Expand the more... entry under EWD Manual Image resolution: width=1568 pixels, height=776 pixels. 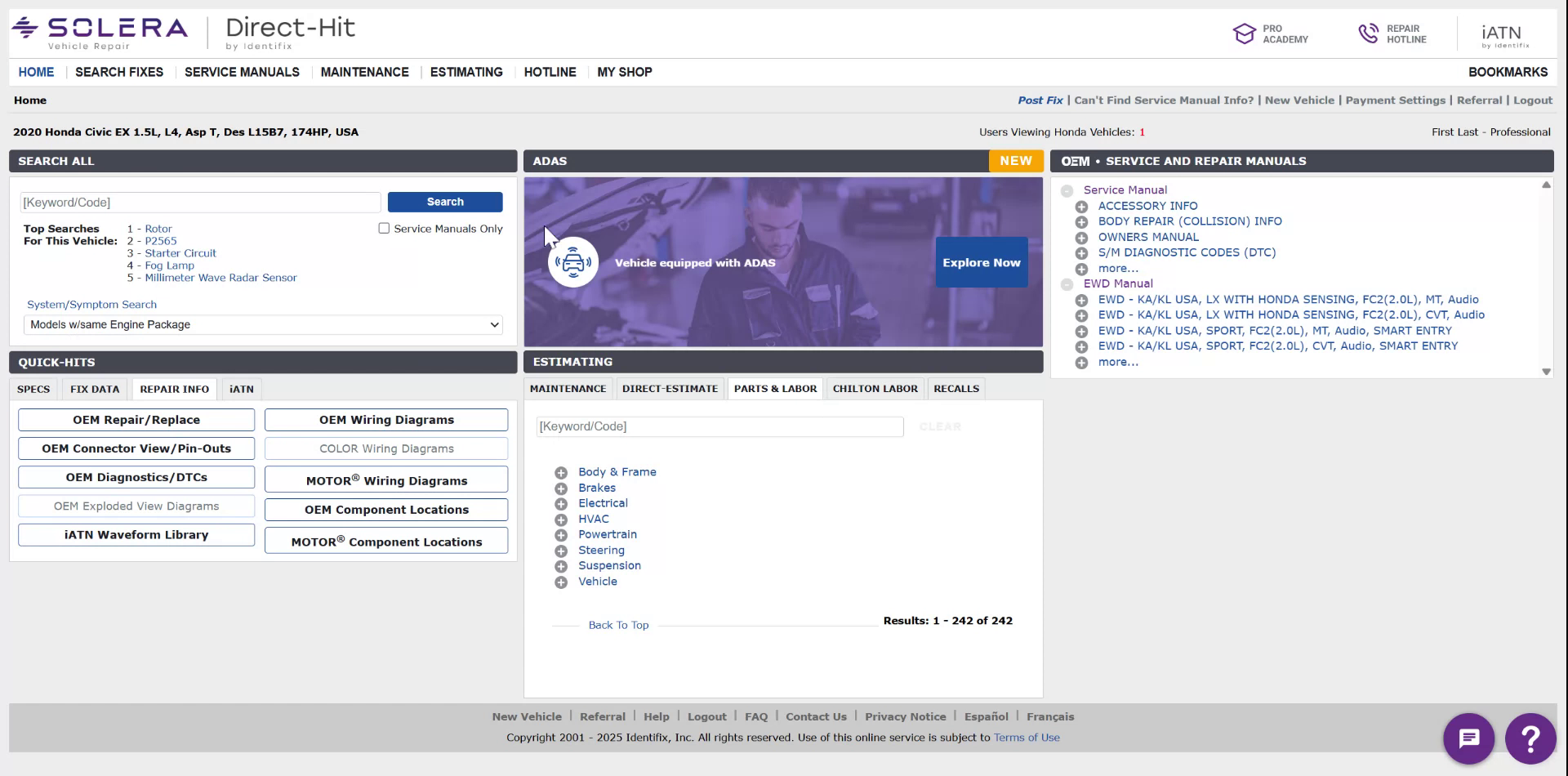pos(1083,362)
